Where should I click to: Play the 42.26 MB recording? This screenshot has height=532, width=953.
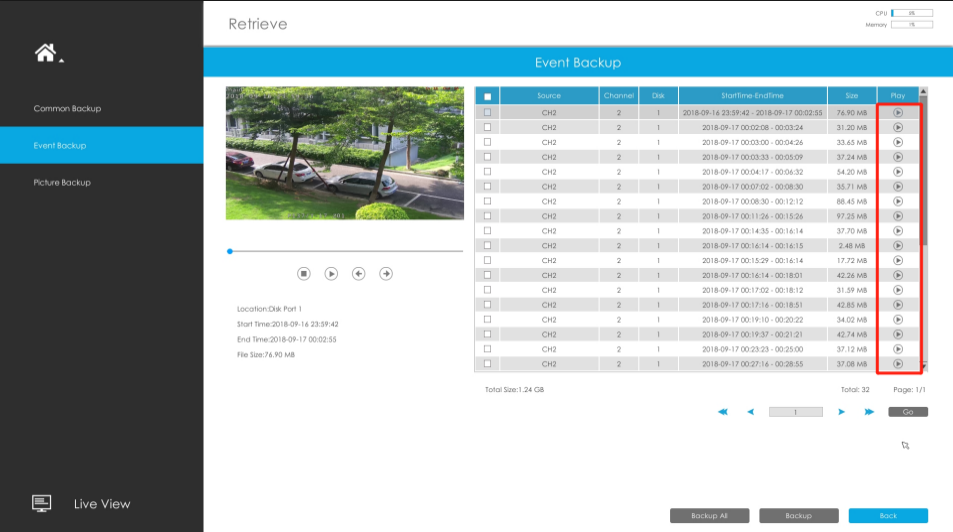click(x=898, y=275)
